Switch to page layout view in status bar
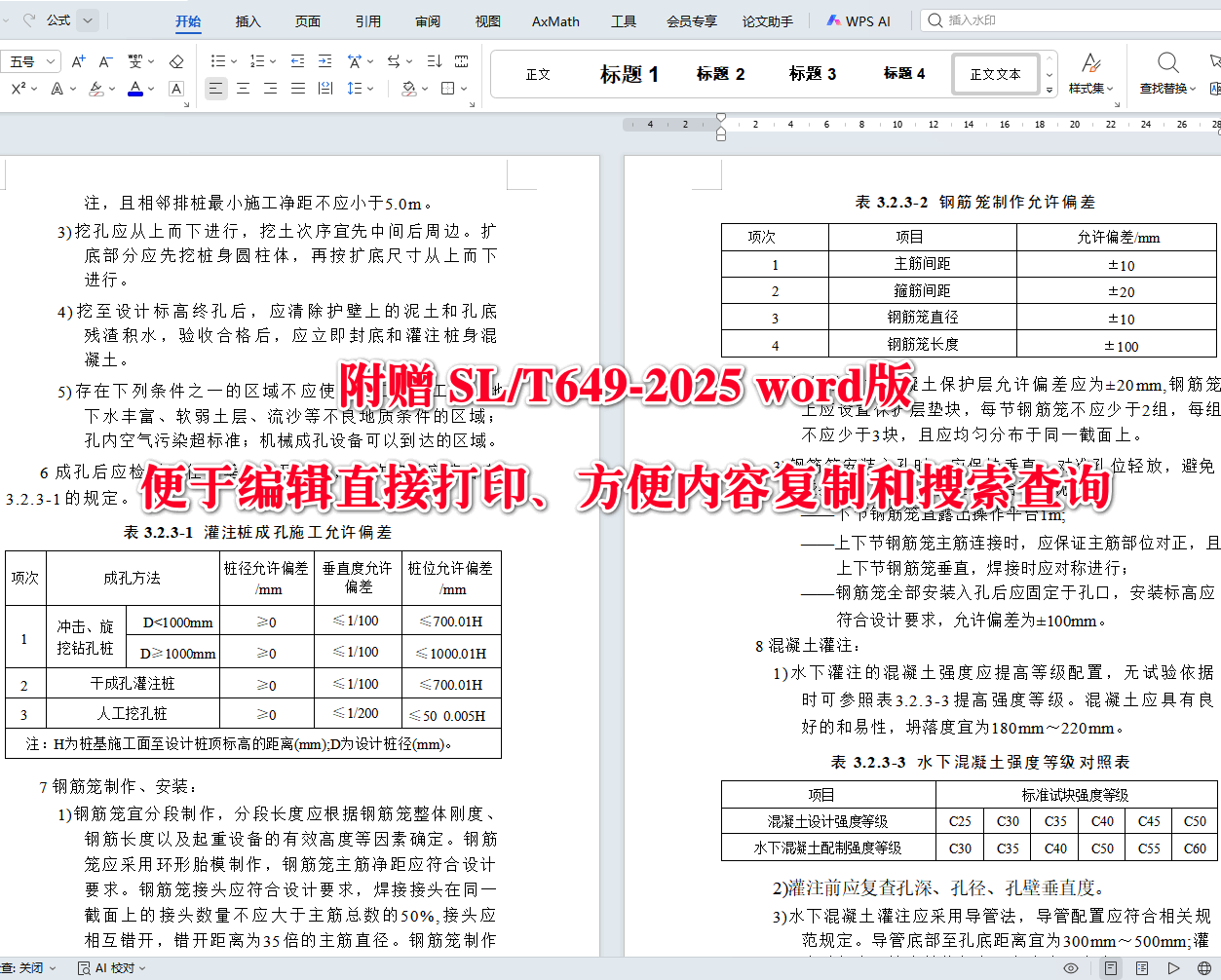Image resolution: width=1221 pixels, height=980 pixels. point(1111,968)
